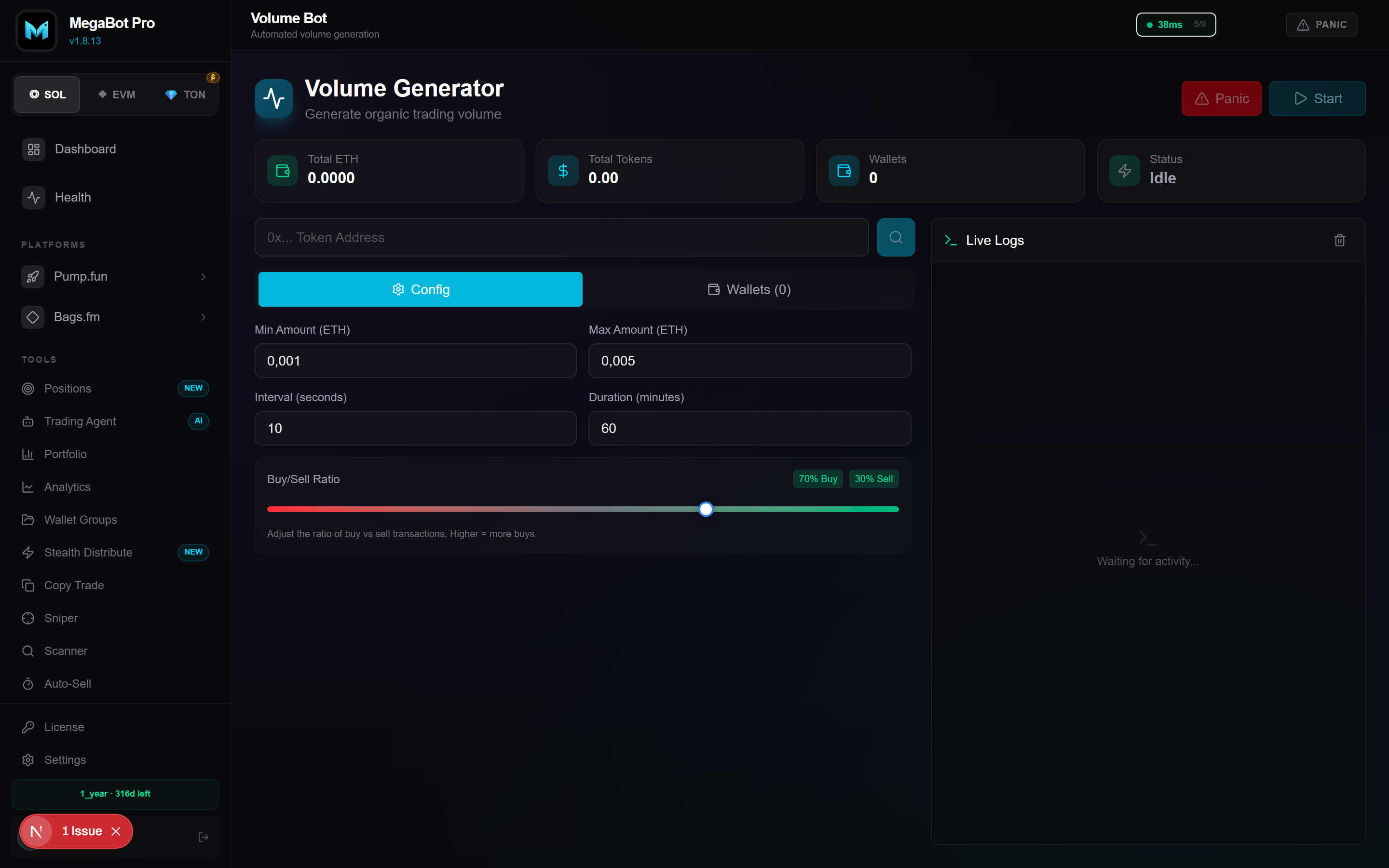Click the token search magnifier button

tap(896, 237)
